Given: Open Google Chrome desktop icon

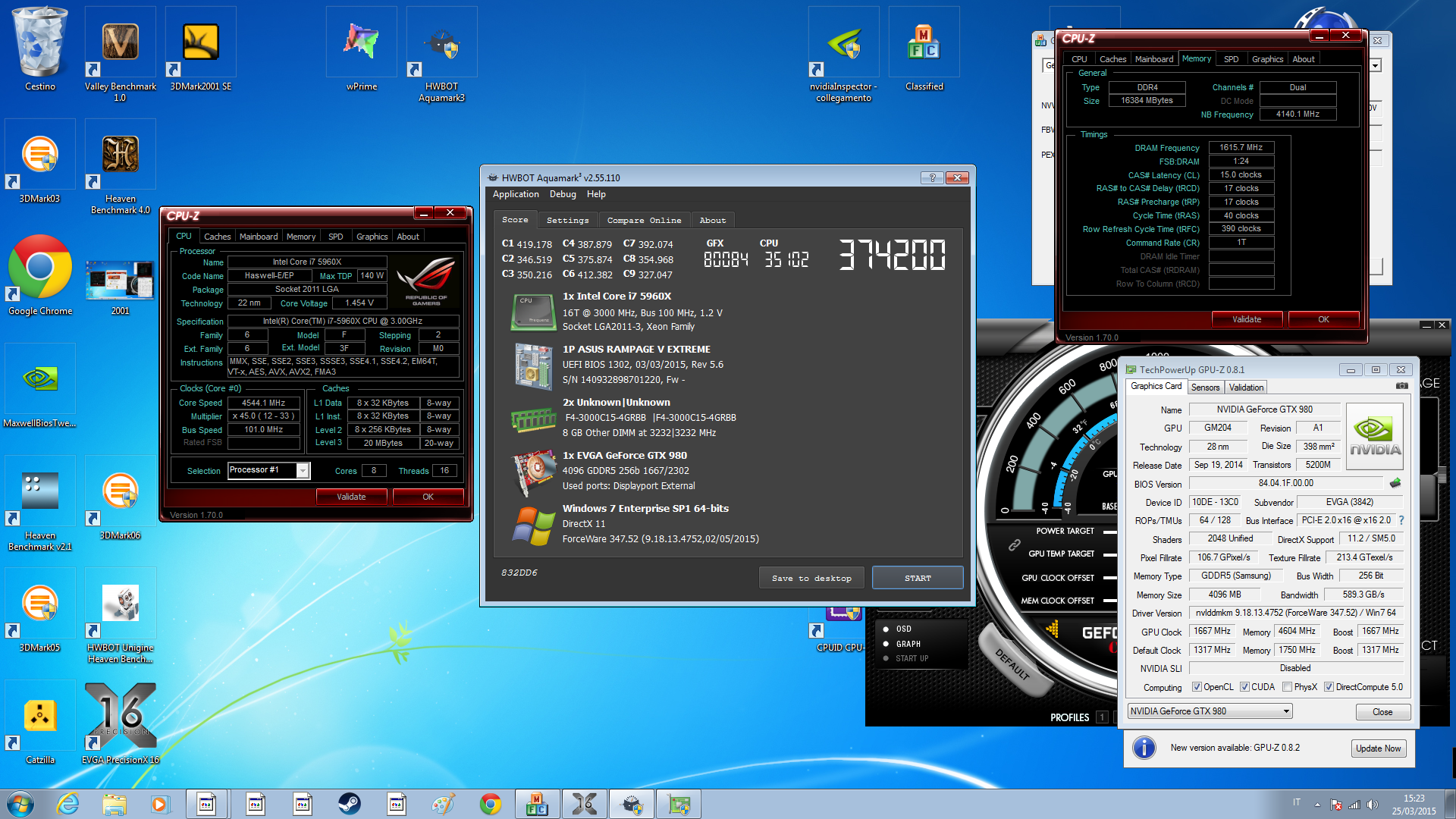Looking at the screenshot, I should [40, 274].
